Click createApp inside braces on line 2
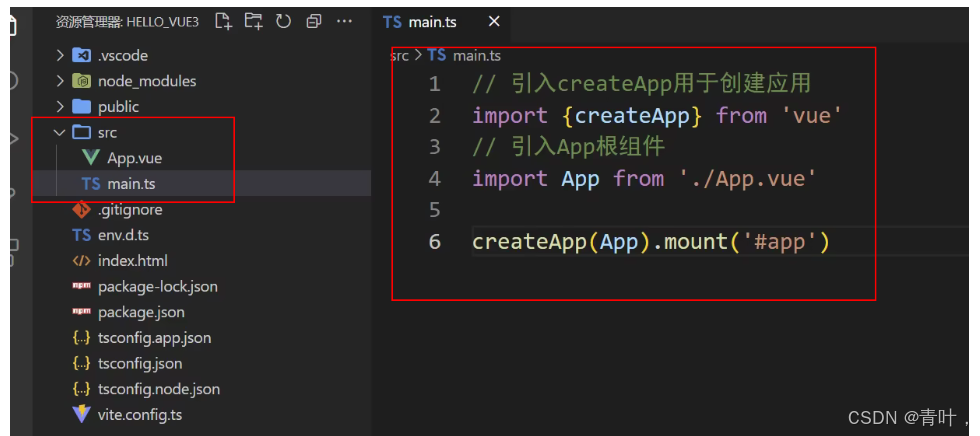 point(632,116)
